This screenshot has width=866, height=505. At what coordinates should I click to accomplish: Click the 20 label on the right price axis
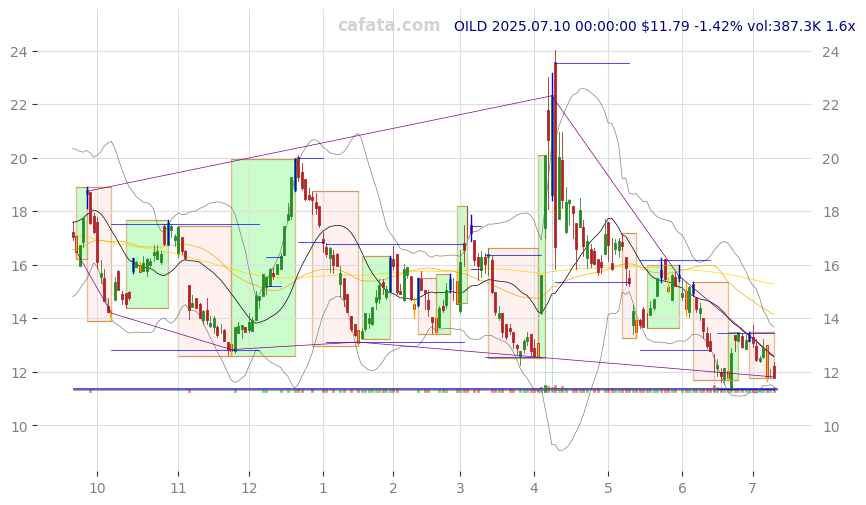(x=831, y=159)
